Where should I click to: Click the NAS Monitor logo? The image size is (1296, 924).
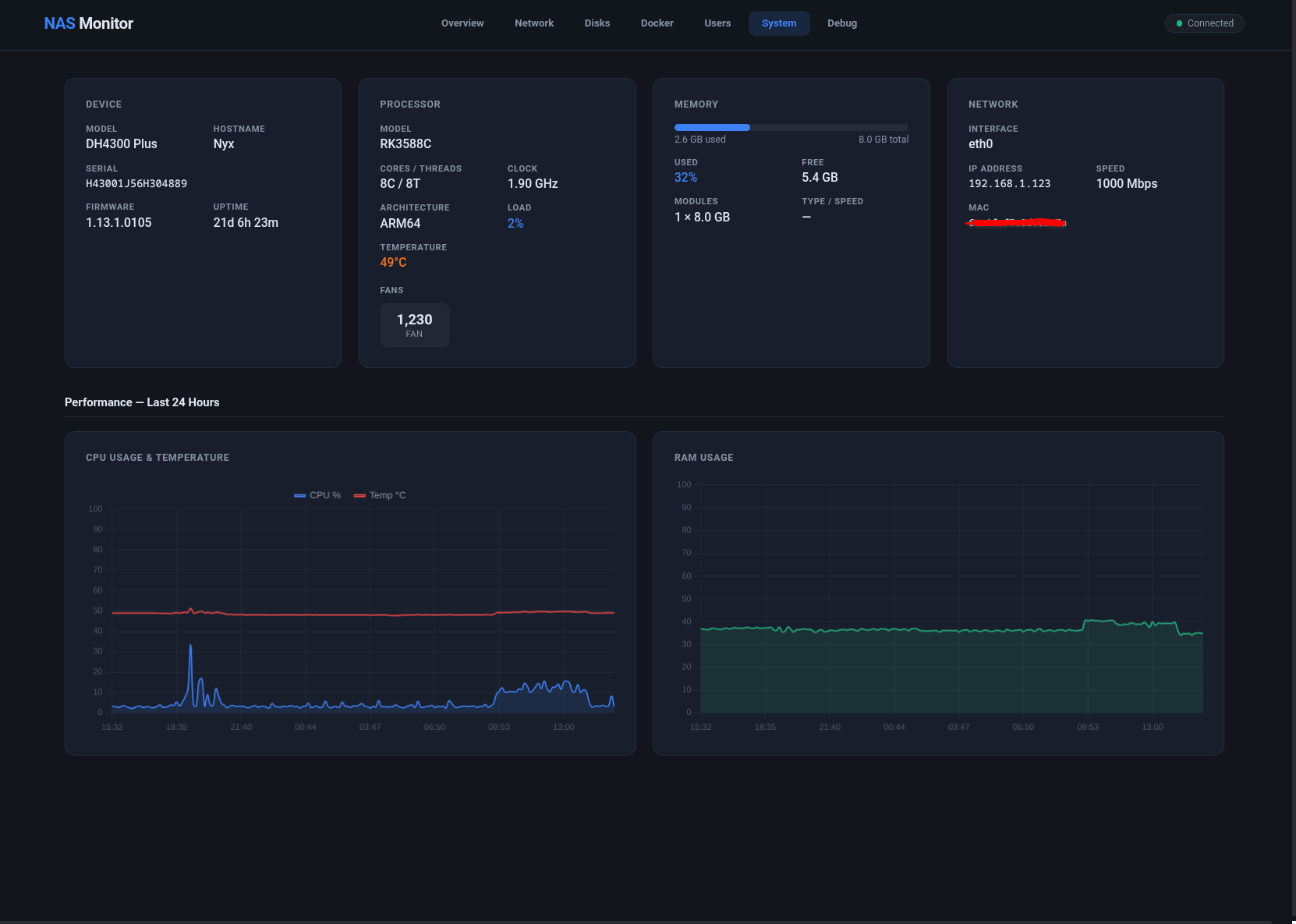pos(88,23)
